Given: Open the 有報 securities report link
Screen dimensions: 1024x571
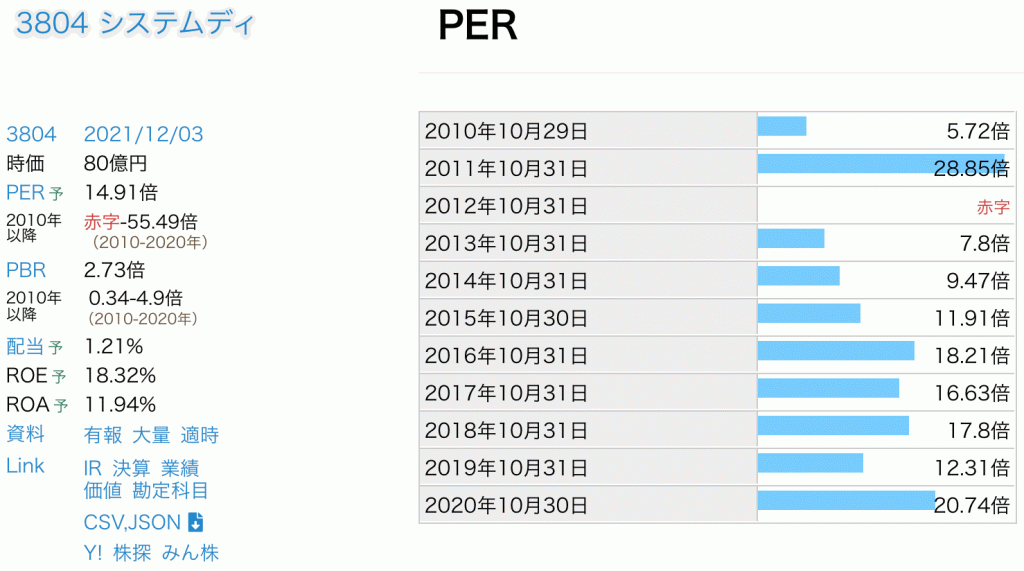Looking at the screenshot, I should [x=103, y=435].
